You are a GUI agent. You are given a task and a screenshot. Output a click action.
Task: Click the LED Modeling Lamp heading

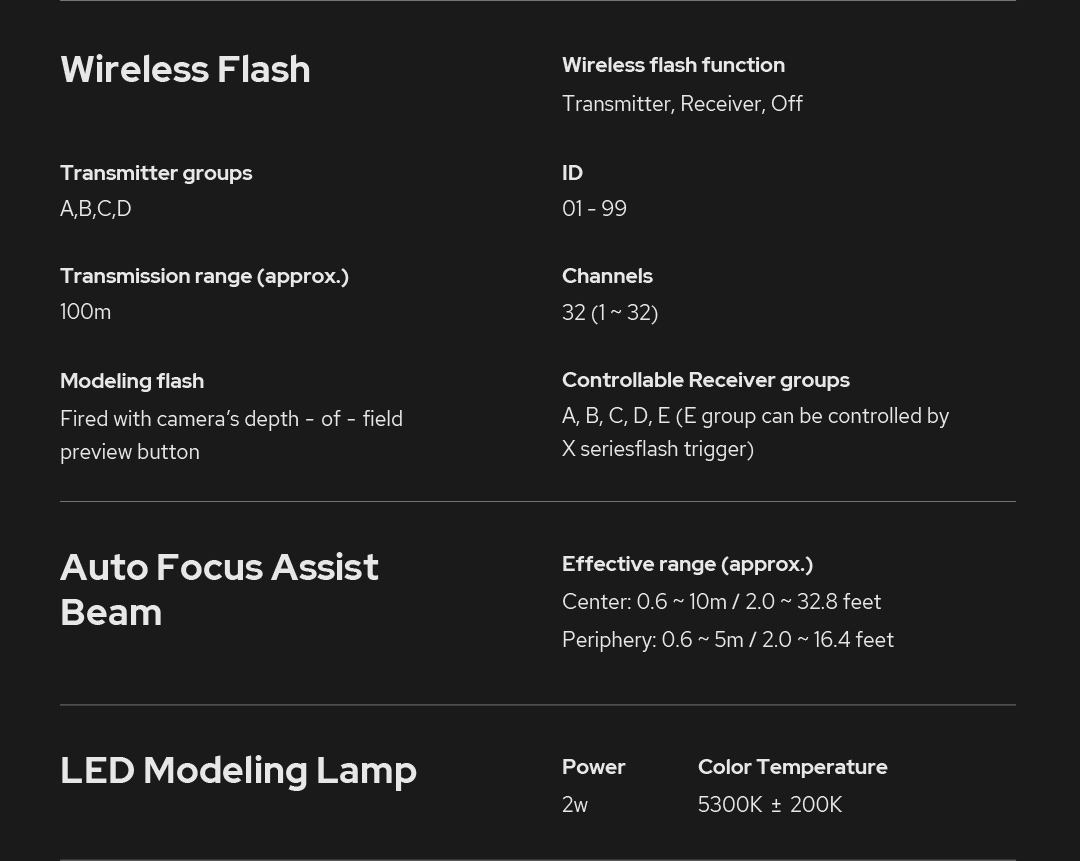[x=238, y=770]
